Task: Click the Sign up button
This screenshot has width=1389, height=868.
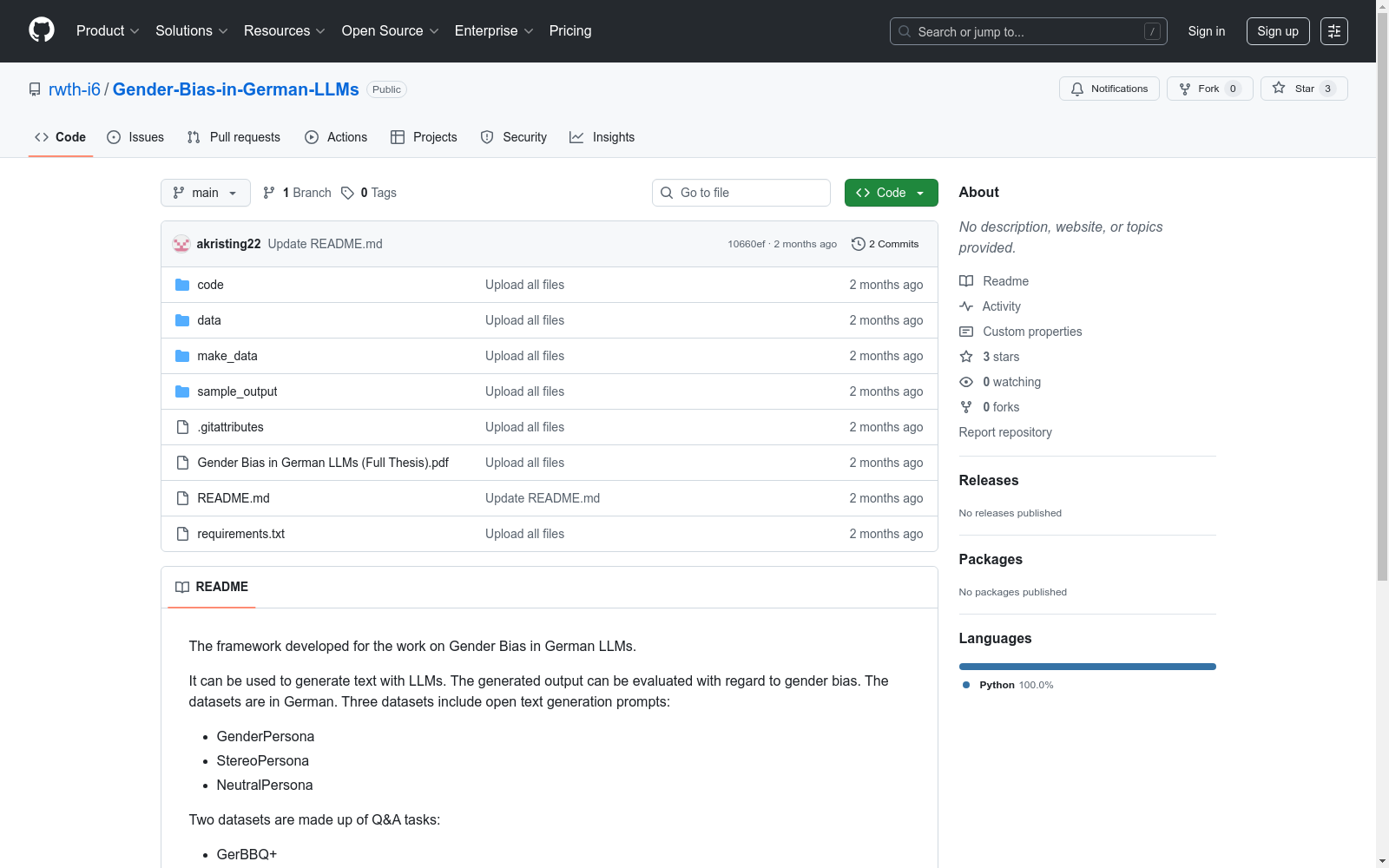Action: click(1278, 31)
